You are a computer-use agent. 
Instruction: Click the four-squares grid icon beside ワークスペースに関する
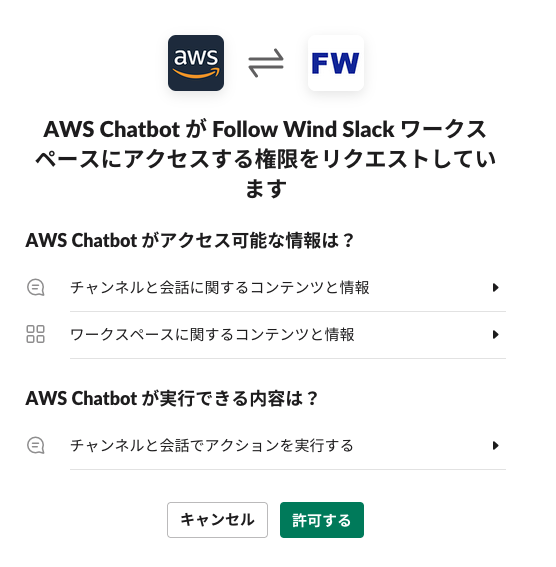[x=35, y=334]
